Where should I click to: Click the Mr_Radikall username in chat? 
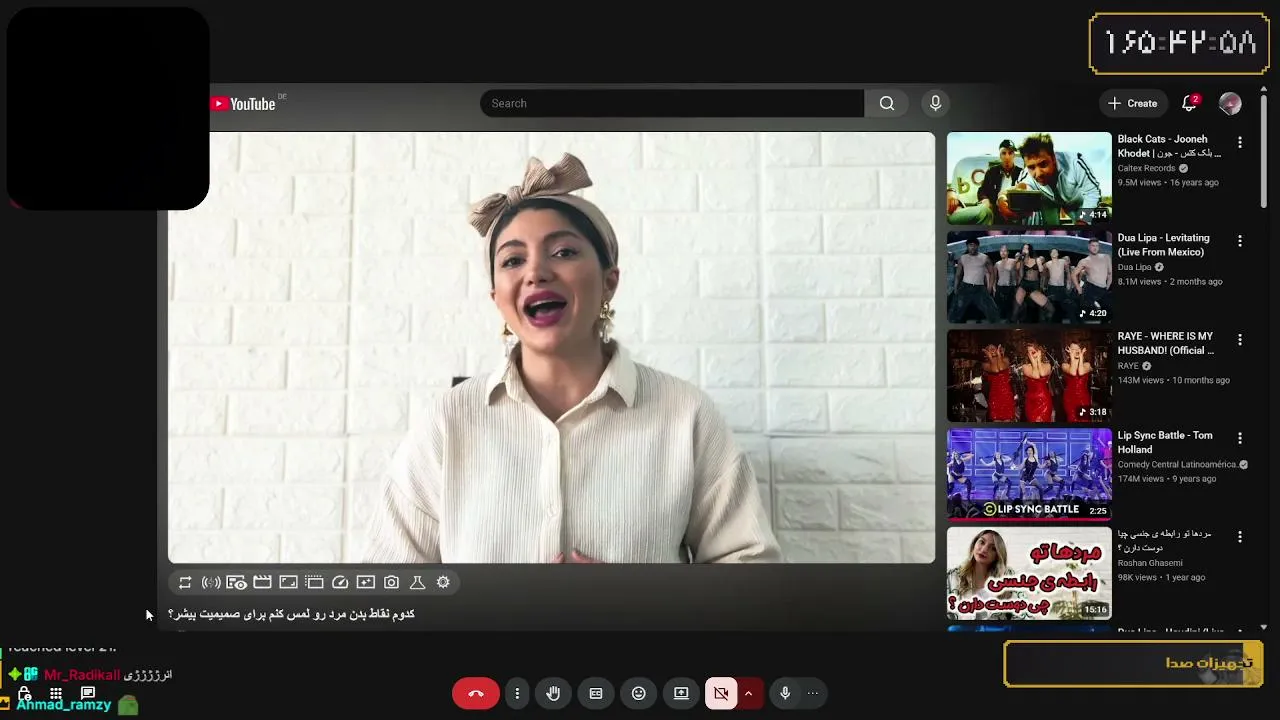click(x=82, y=675)
